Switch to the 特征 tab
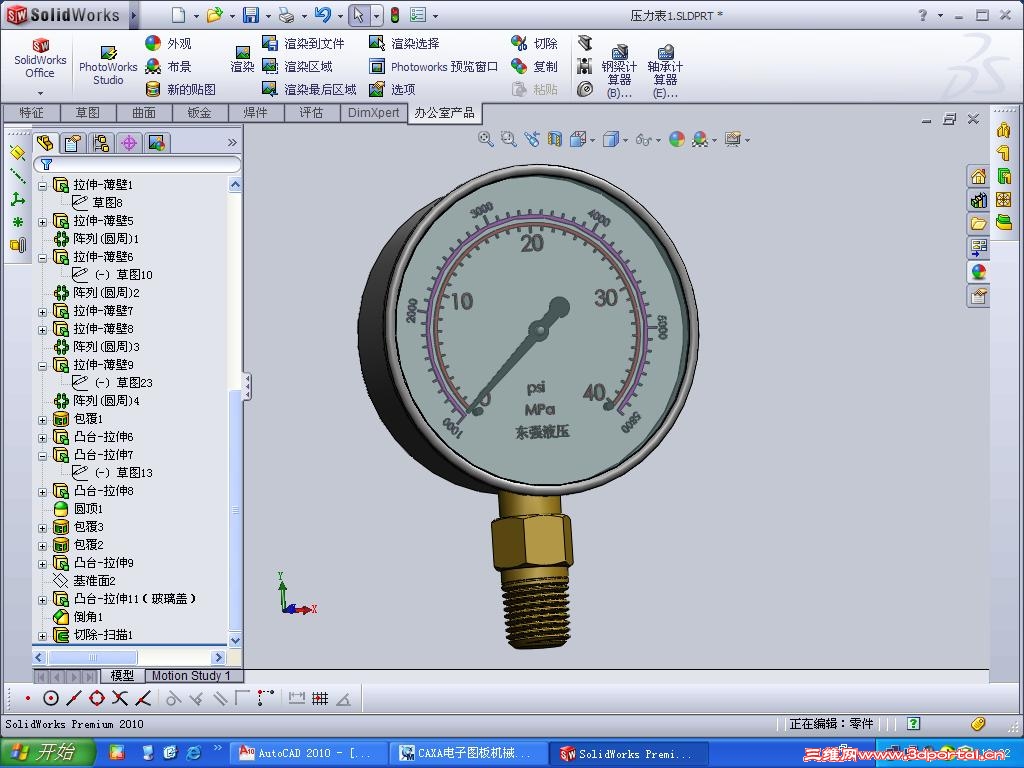Viewport: 1024px width, 768px height. click(31, 112)
